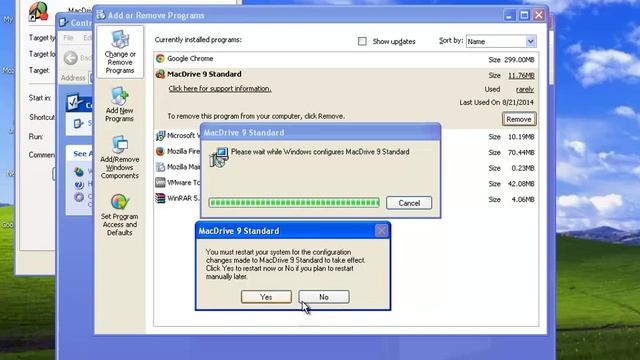Click the 10.19MB size value

click(x=521, y=137)
